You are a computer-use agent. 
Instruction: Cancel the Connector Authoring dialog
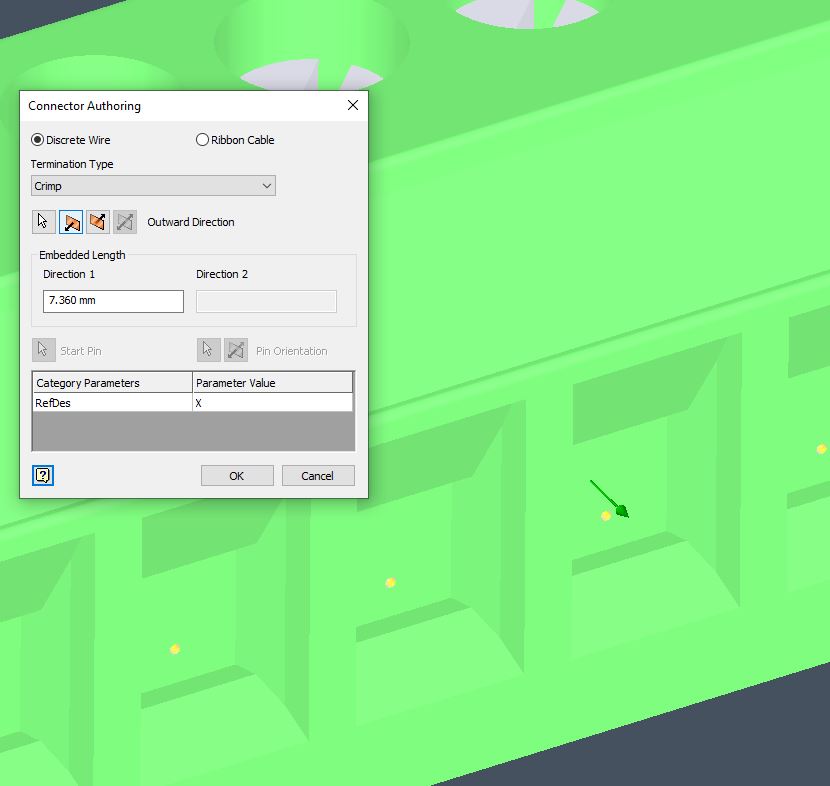click(318, 475)
